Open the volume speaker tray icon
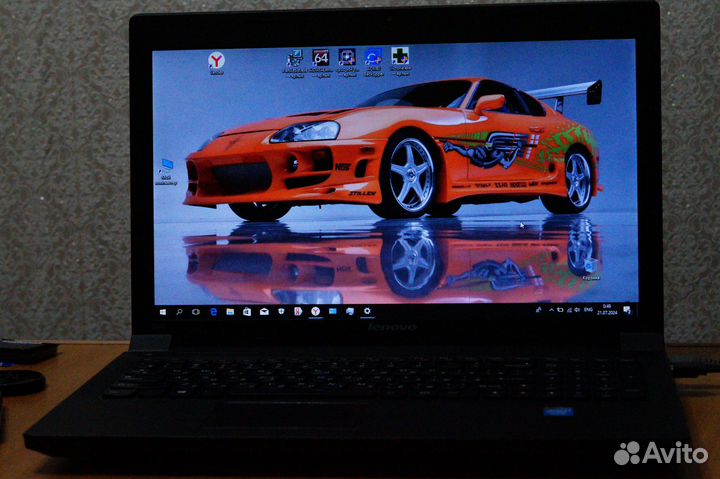The image size is (720, 479). click(577, 310)
